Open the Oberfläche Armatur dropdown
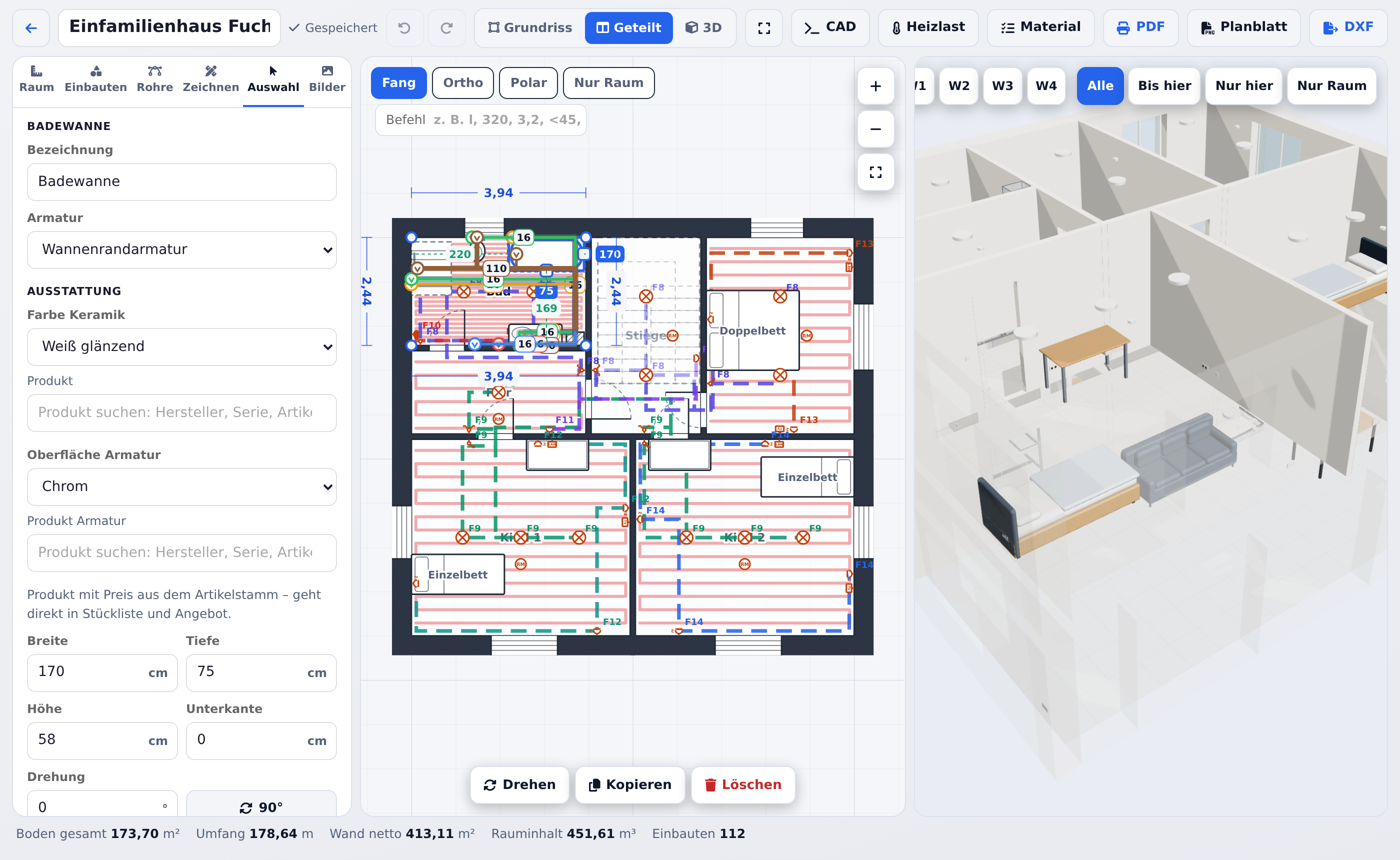 pyautogui.click(x=182, y=486)
